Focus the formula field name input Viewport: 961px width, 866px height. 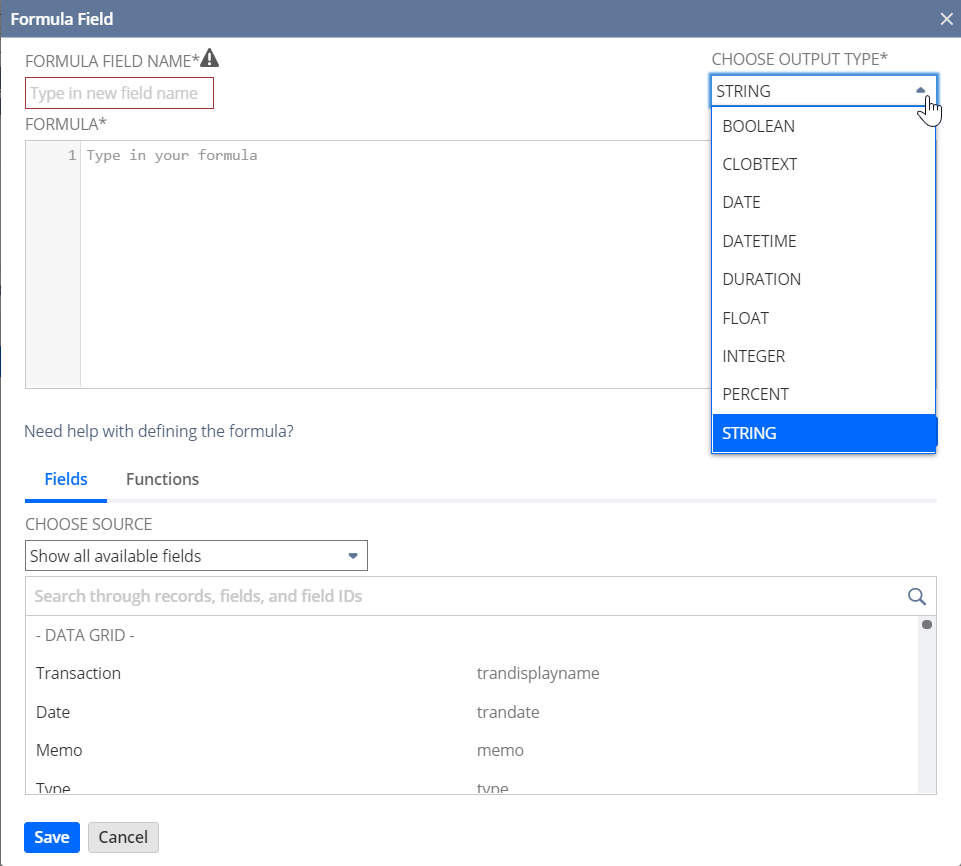(x=120, y=93)
